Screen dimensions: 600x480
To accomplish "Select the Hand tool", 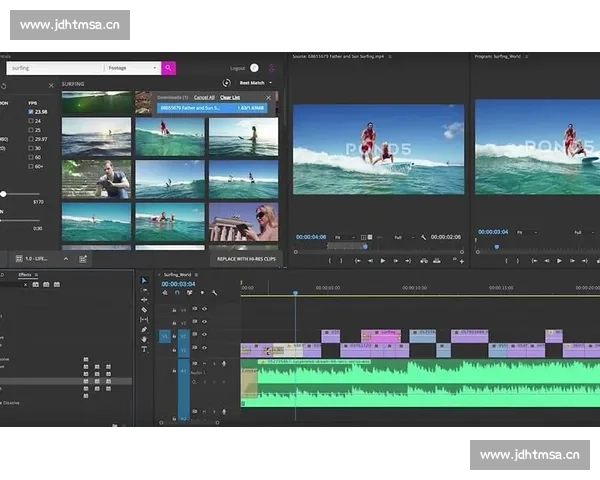I will point(144,339).
